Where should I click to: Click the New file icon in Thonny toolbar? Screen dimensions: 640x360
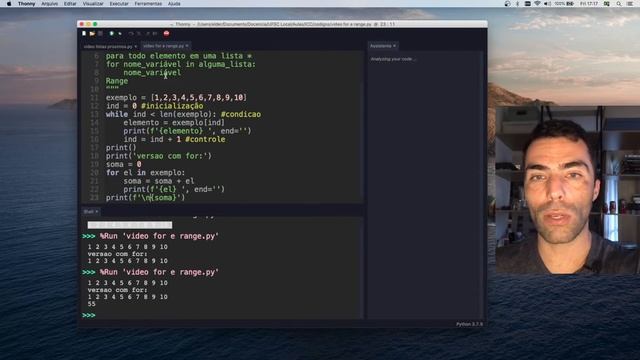tap(84, 33)
